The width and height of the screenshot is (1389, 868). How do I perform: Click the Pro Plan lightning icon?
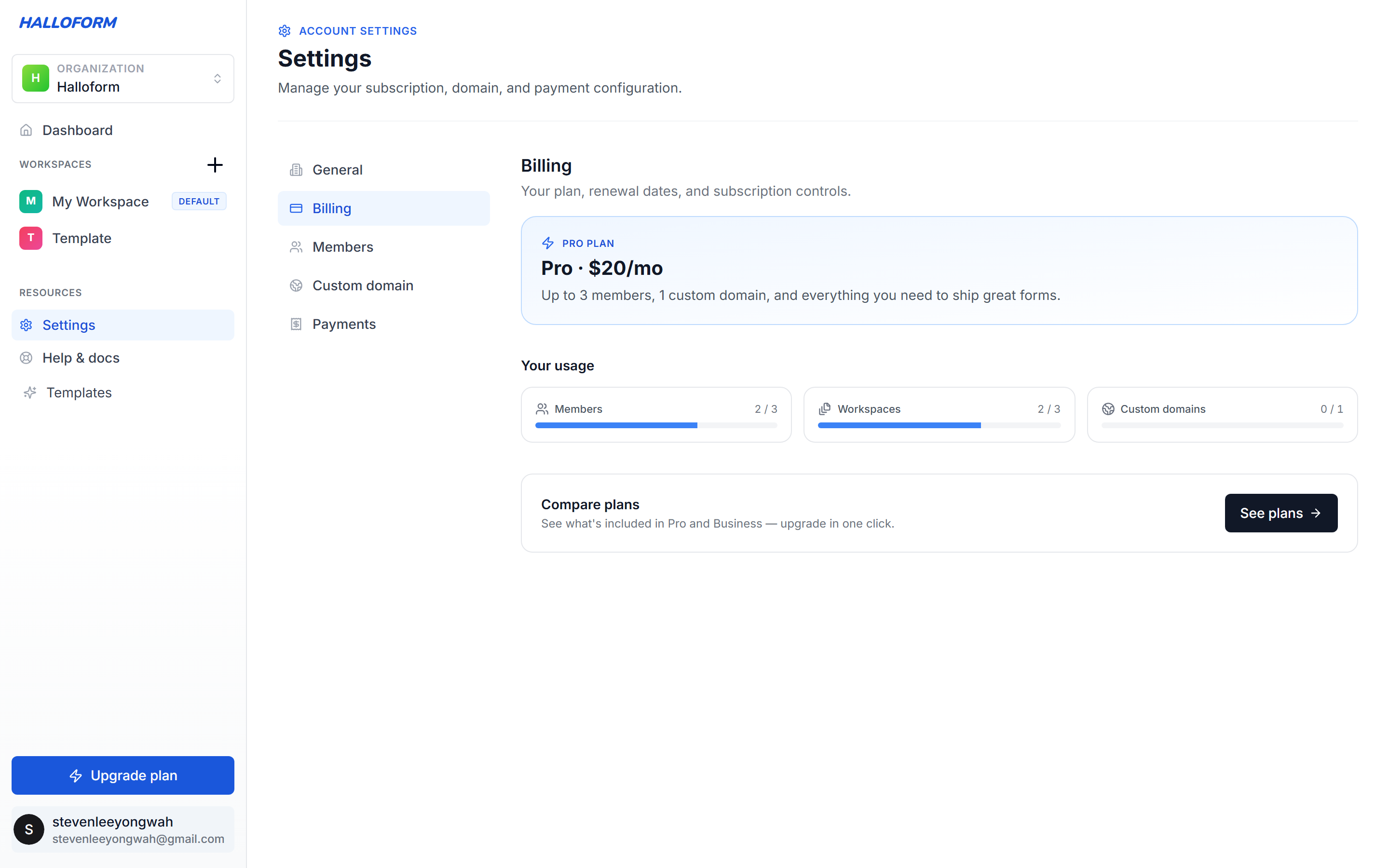click(548, 244)
